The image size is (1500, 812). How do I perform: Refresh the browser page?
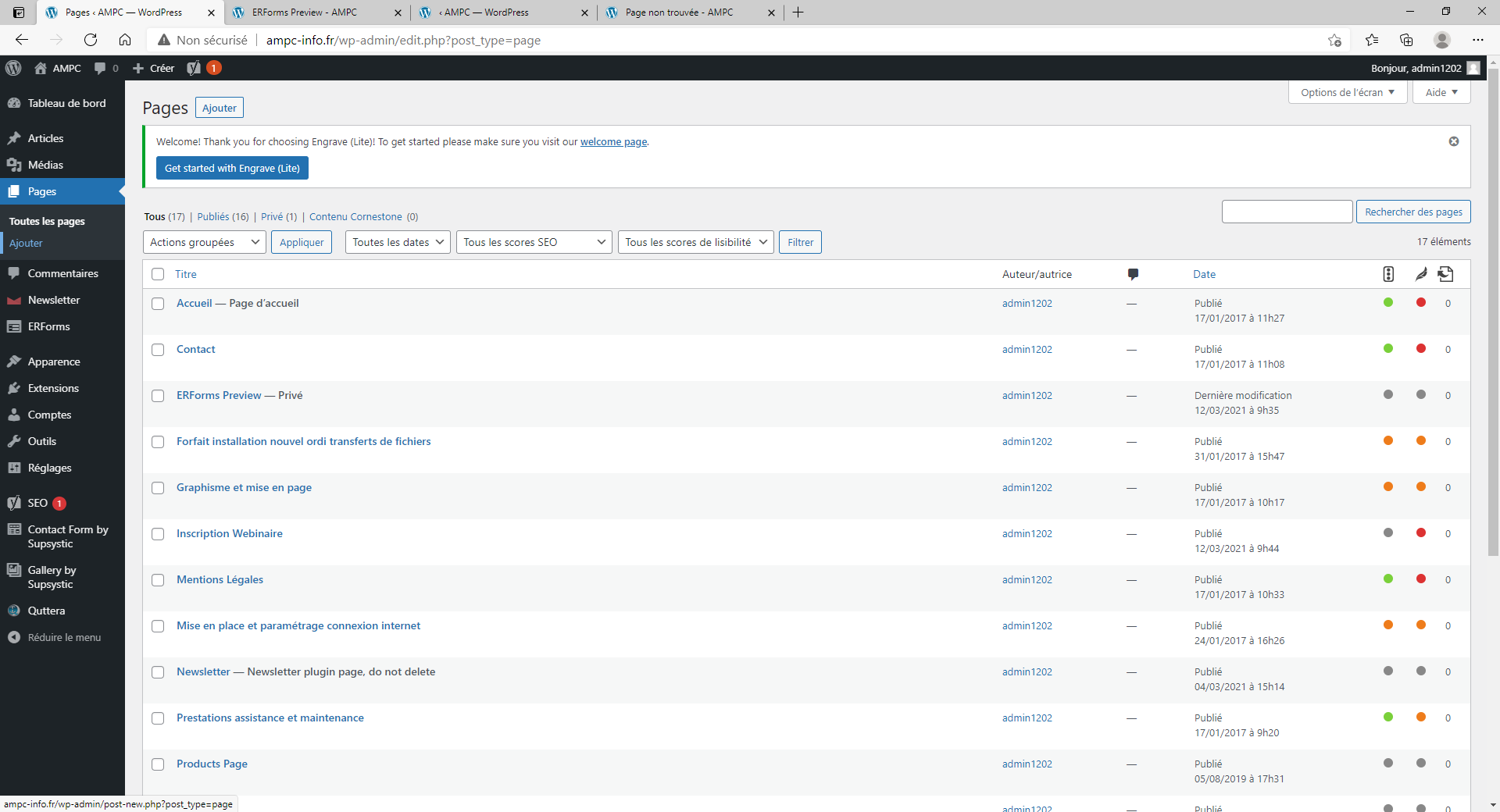coord(91,40)
